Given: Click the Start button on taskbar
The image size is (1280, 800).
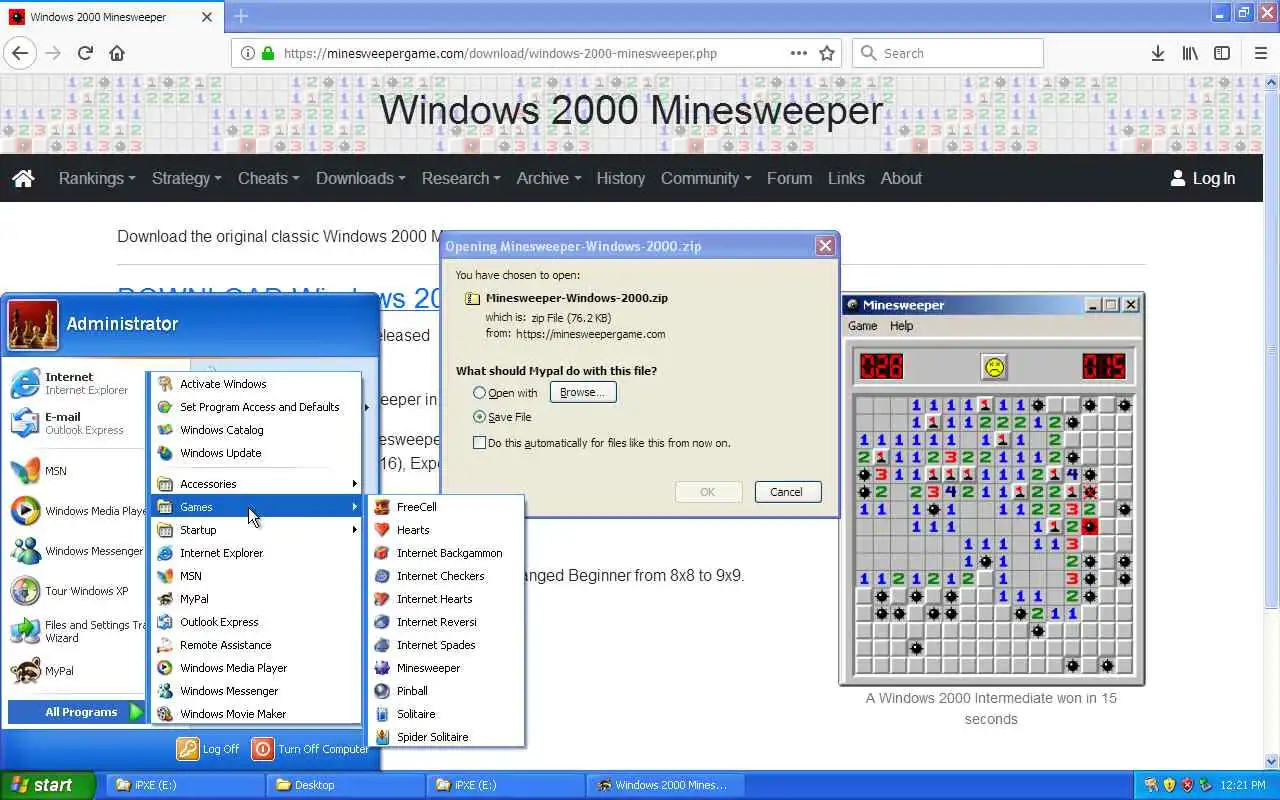Looking at the screenshot, I should click(x=47, y=785).
